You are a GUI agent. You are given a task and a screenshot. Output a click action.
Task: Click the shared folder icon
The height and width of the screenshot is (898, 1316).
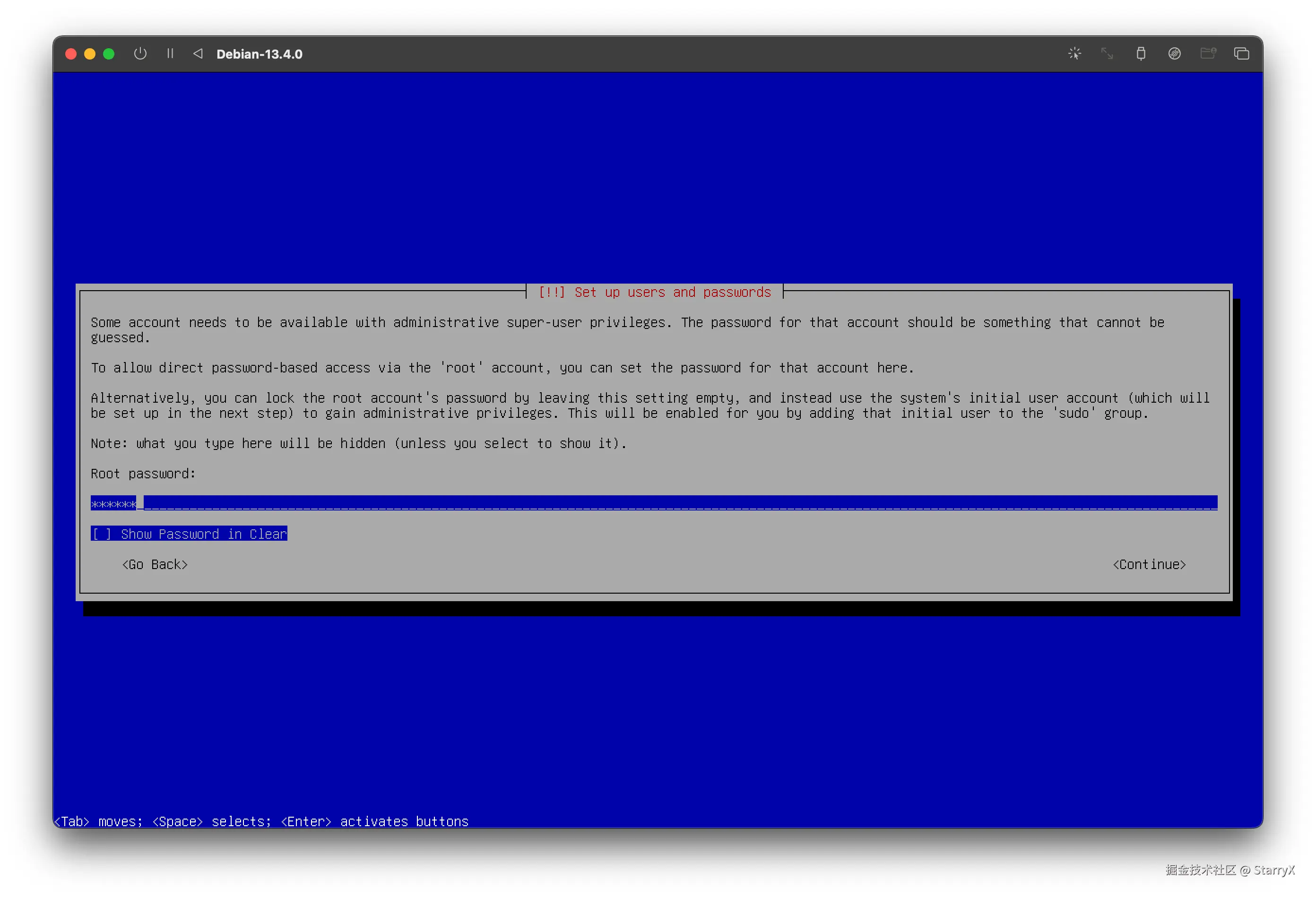point(1208,54)
